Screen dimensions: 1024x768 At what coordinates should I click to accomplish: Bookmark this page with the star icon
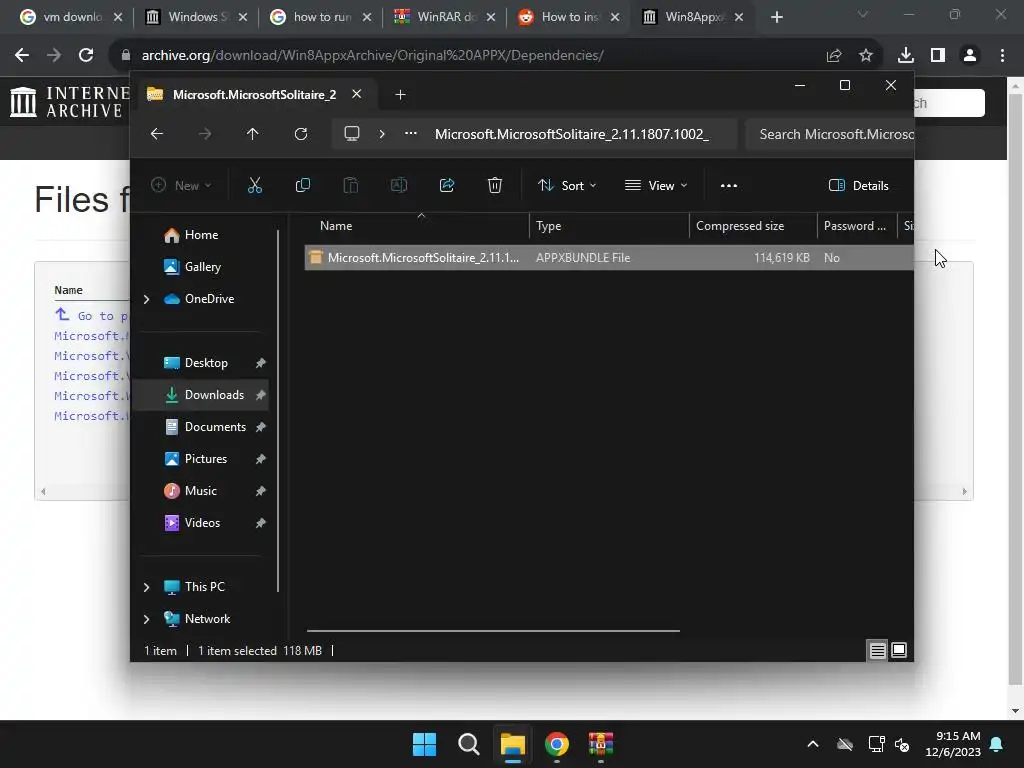[x=866, y=56]
